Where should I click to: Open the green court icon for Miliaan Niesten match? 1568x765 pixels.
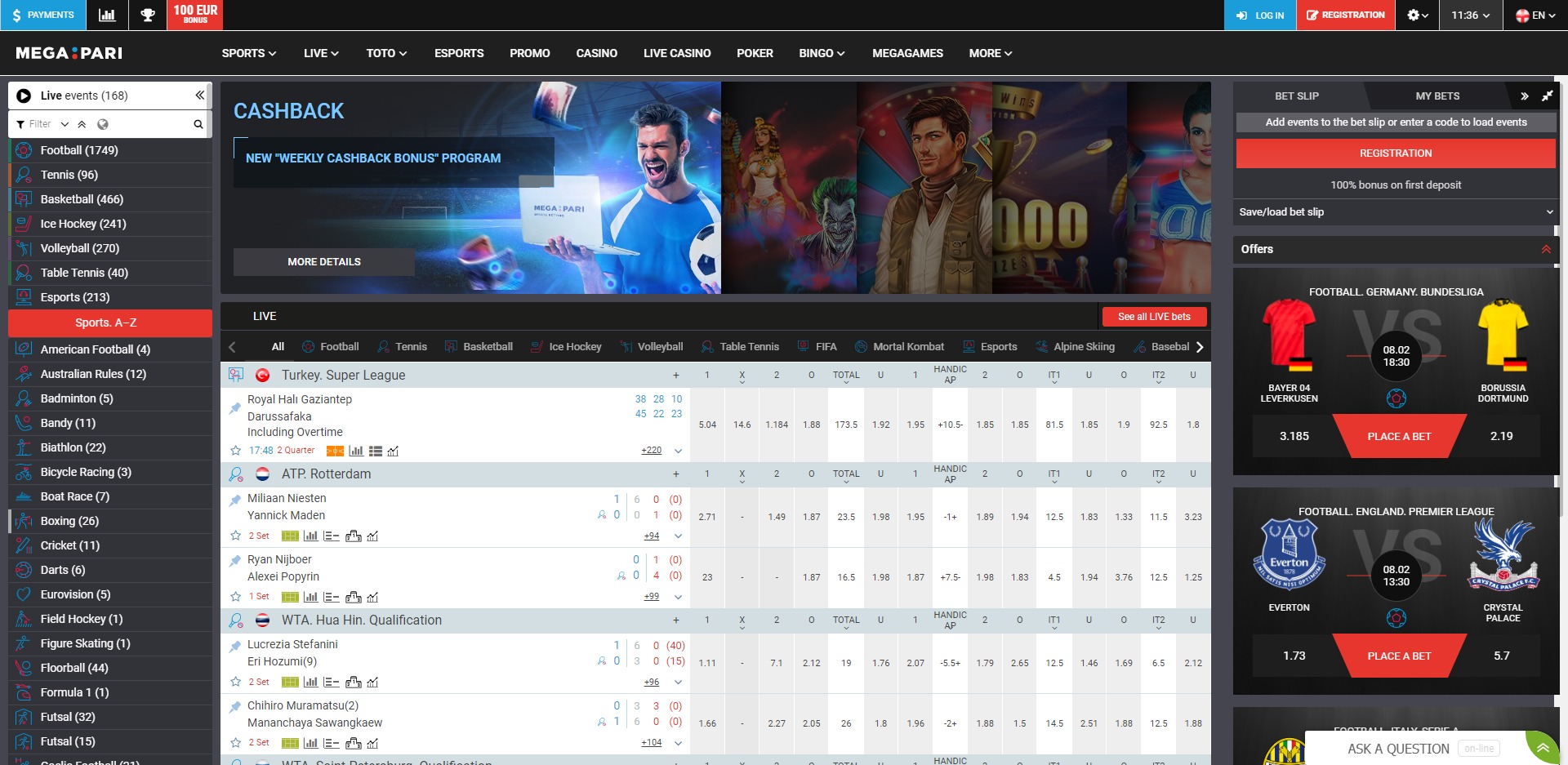pos(290,536)
